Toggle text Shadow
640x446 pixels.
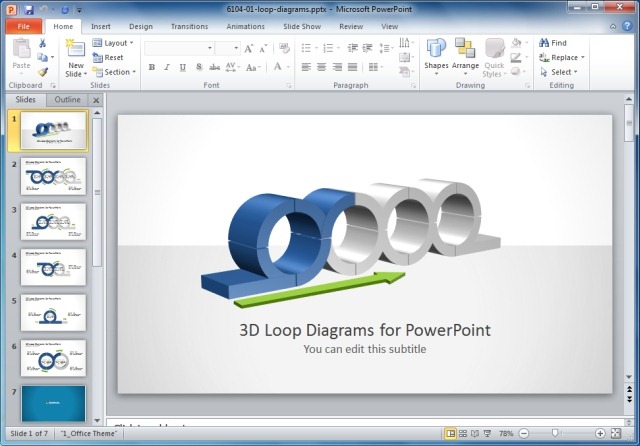click(199, 67)
